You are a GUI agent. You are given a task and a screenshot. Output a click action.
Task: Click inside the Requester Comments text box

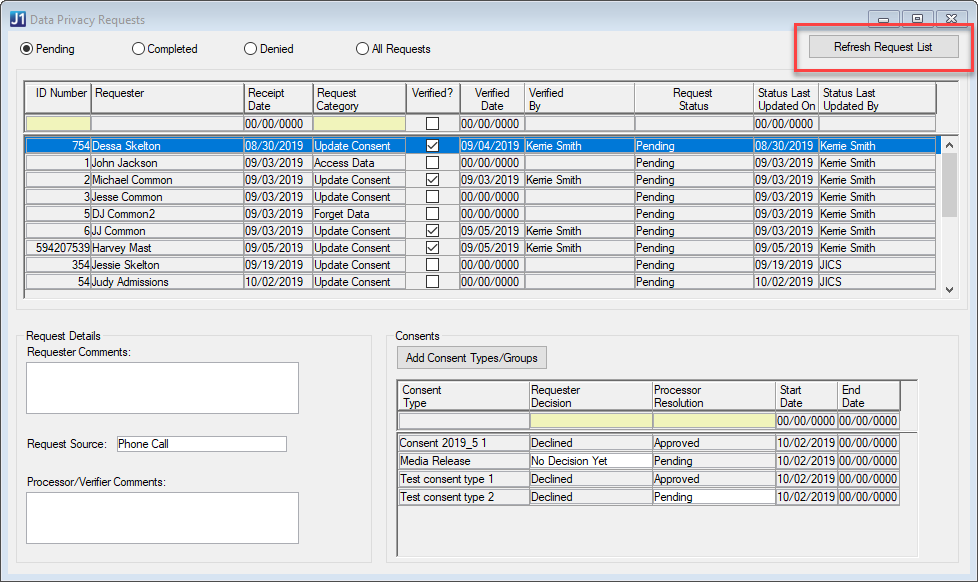click(162, 387)
